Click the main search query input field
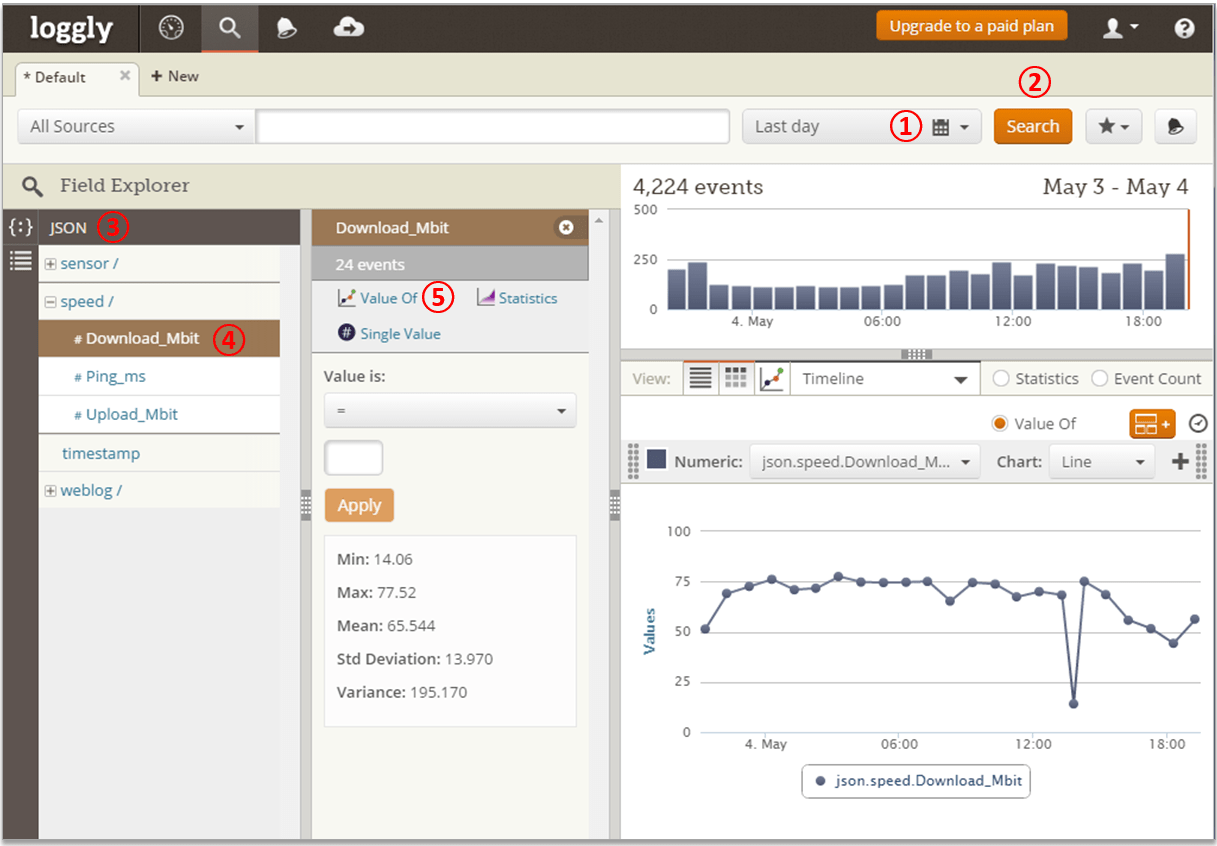Viewport: 1217px width, 846px height. pos(492,127)
